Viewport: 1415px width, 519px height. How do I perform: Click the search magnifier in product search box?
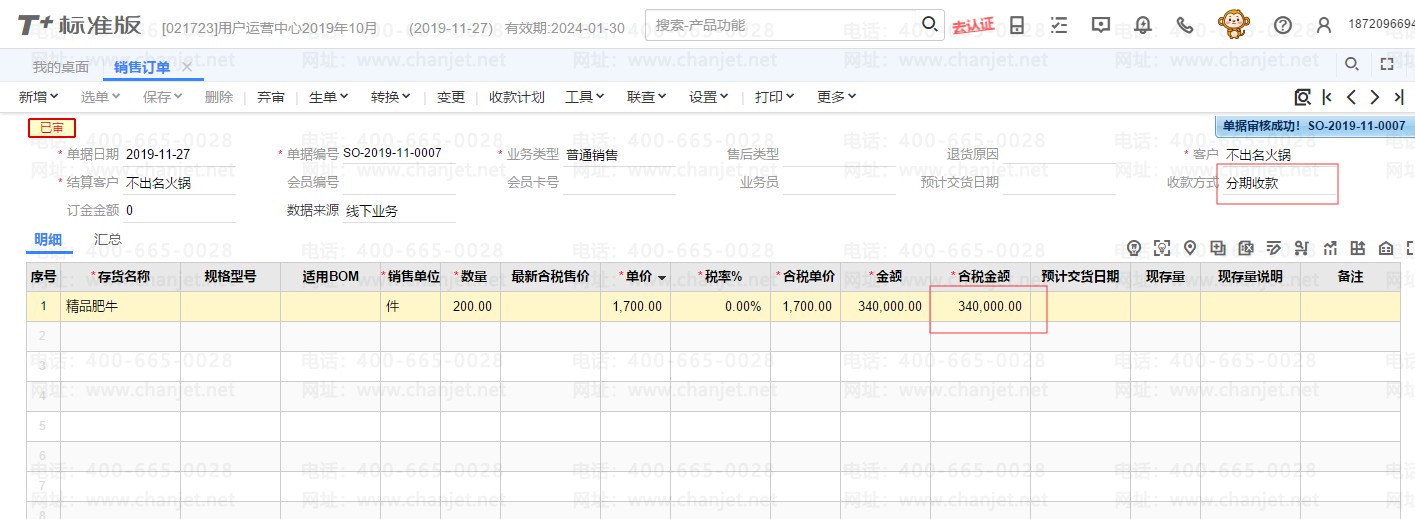click(929, 24)
